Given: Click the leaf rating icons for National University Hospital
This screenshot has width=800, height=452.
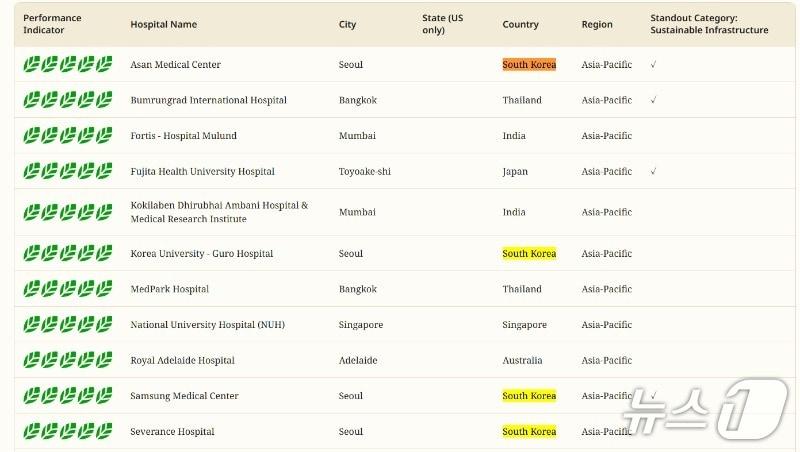Looking at the screenshot, I should tap(68, 324).
